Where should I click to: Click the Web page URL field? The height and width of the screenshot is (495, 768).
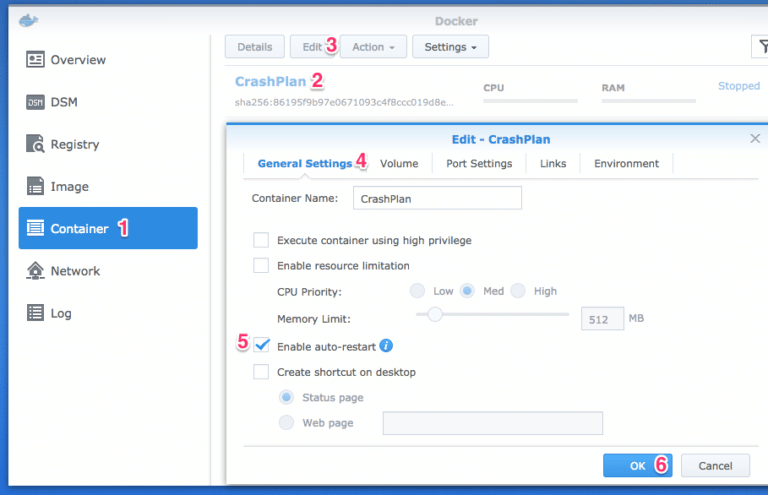pyautogui.click(x=493, y=423)
